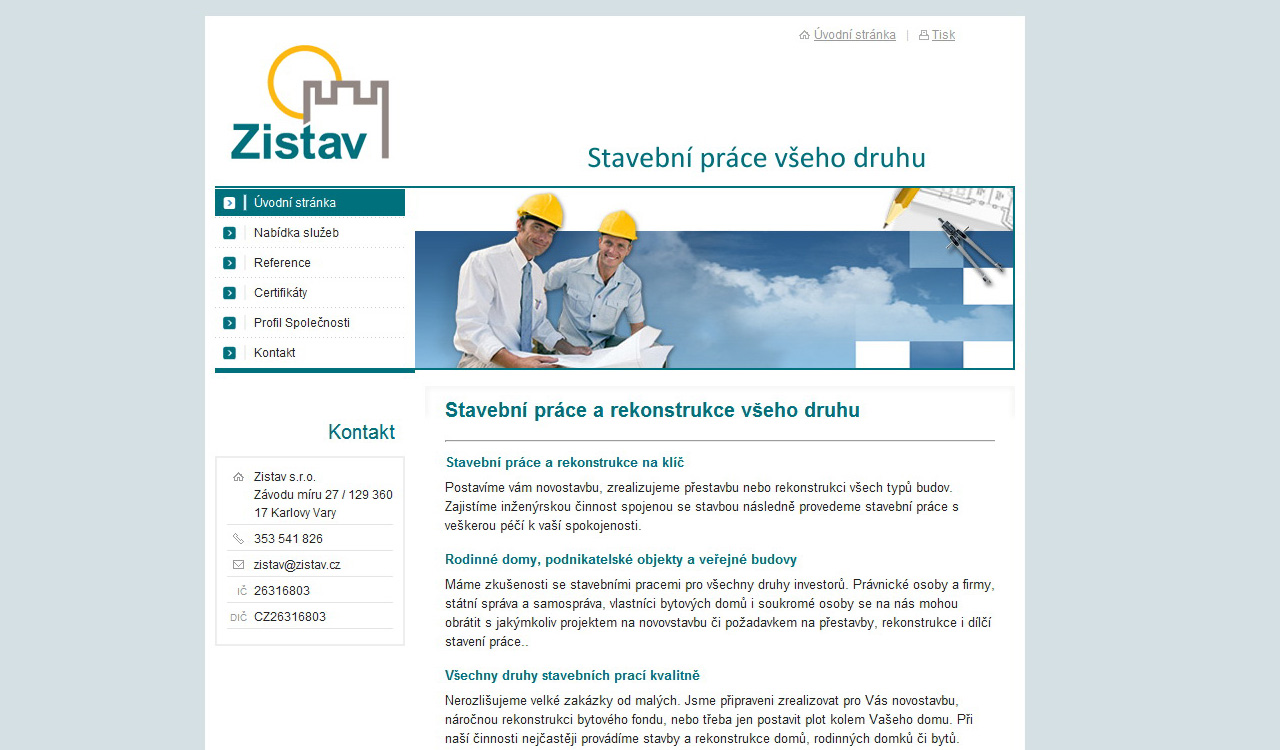Click the Tisk print link
This screenshot has height=750, width=1280.
click(943, 35)
